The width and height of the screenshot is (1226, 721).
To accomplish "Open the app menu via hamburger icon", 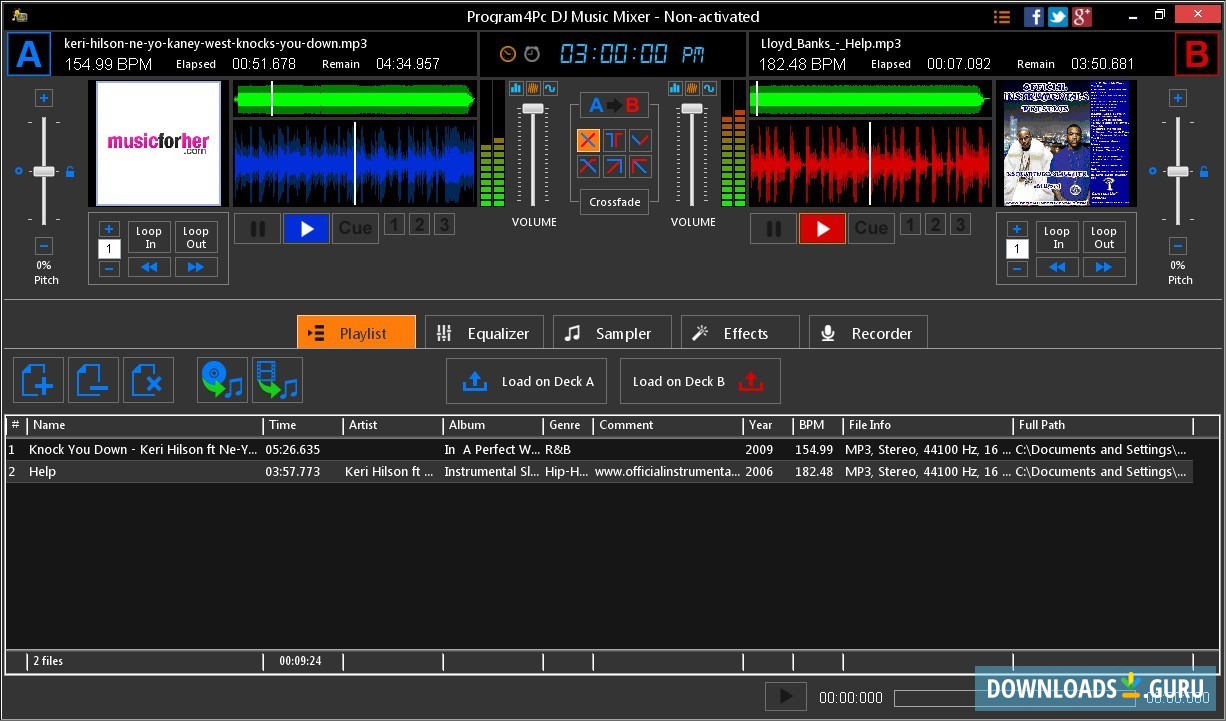I will (1002, 16).
